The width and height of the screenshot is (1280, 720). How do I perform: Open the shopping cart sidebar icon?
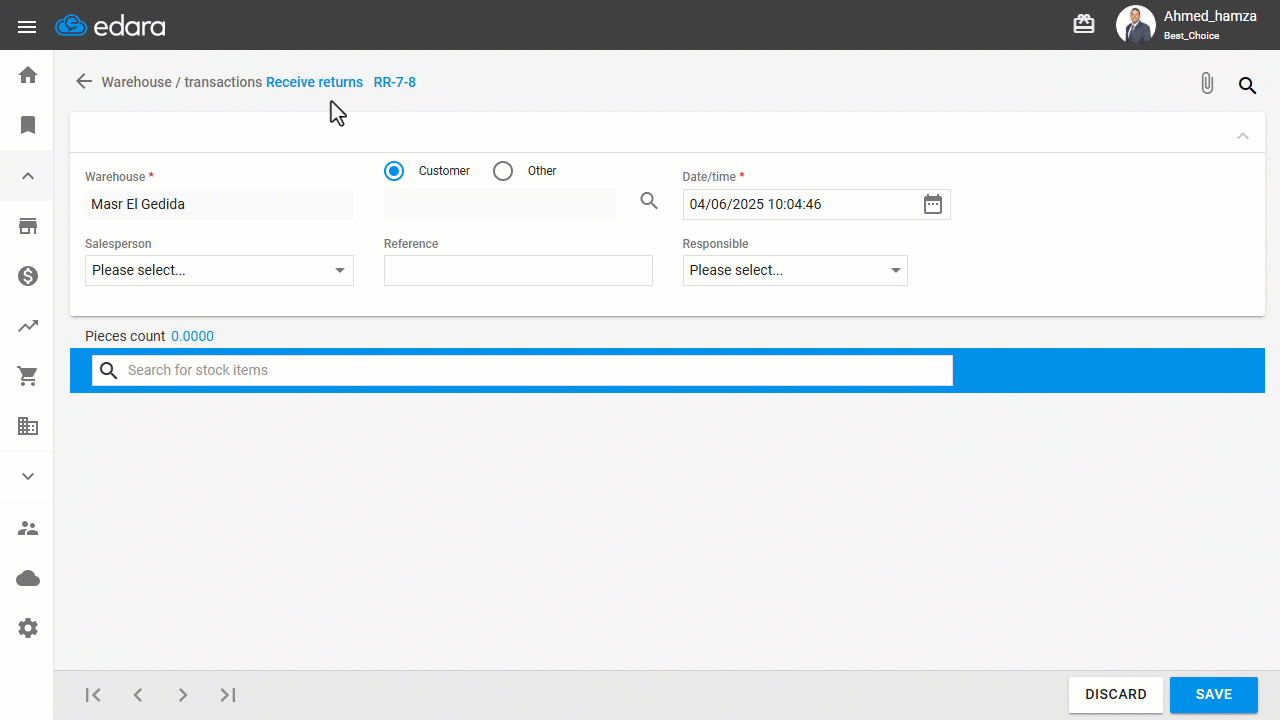[x=28, y=376]
